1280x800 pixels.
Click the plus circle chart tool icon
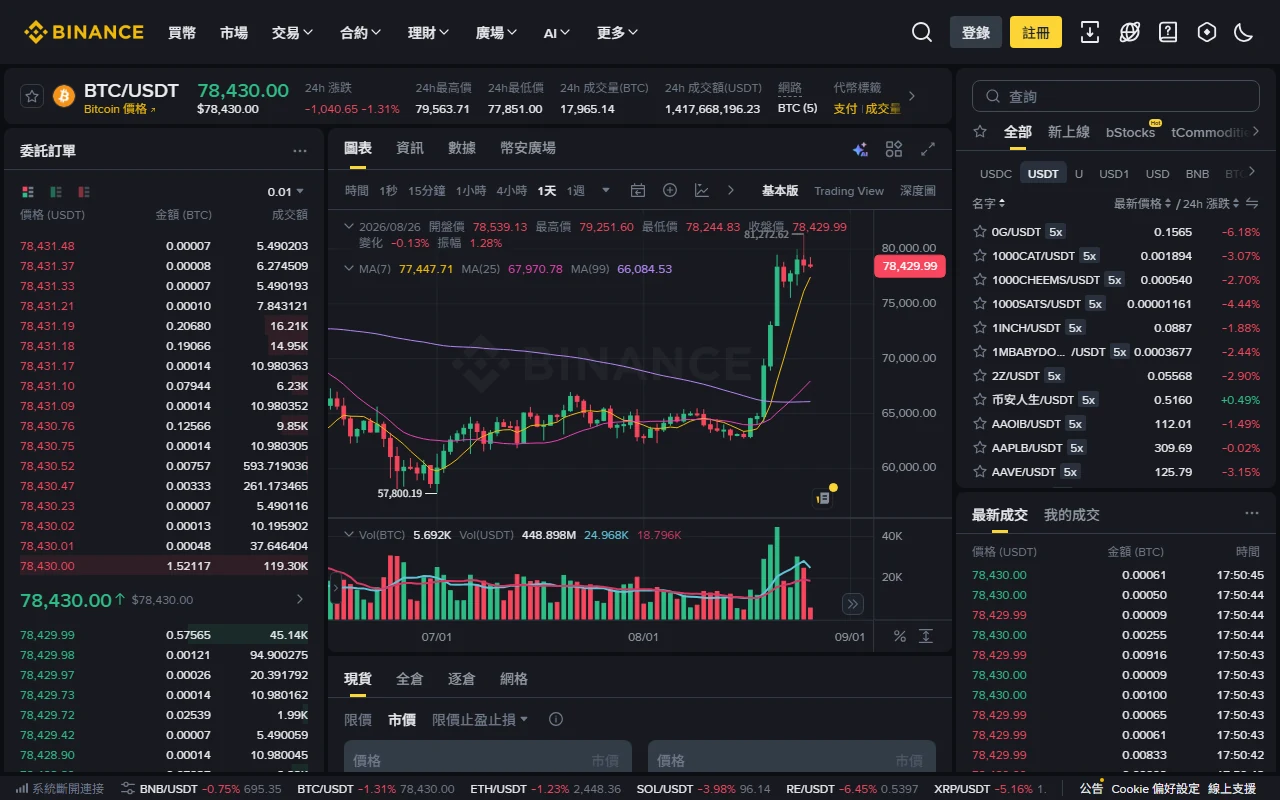pos(670,190)
